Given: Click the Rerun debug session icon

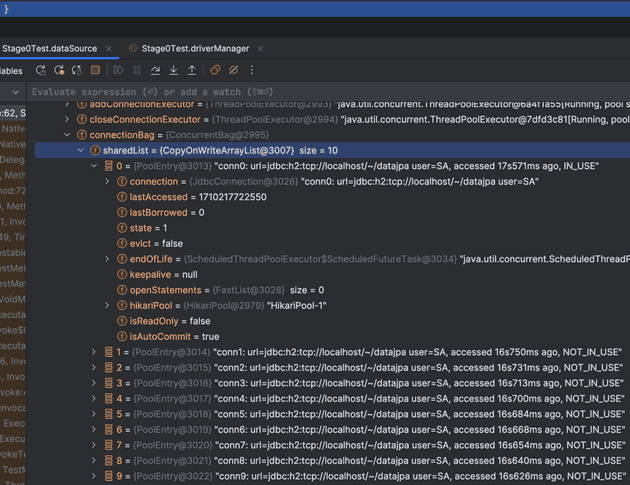Looking at the screenshot, I should pyautogui.click(x=41, y=70).
